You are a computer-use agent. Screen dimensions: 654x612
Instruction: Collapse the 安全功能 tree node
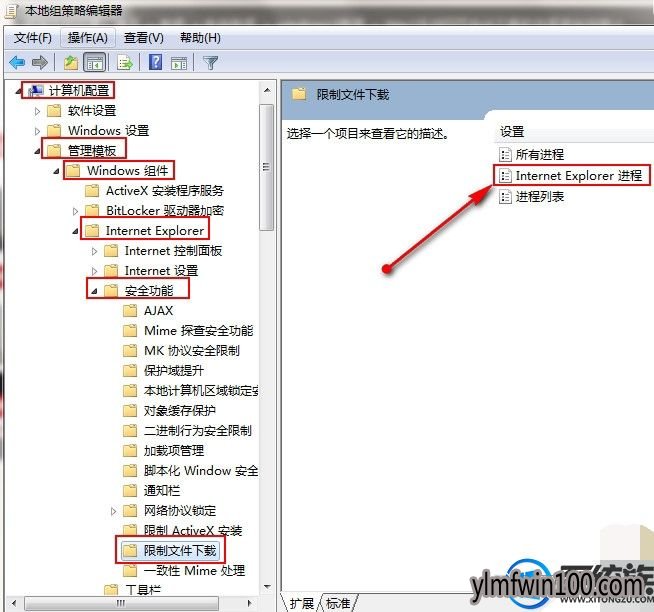(x=94, y=291)
